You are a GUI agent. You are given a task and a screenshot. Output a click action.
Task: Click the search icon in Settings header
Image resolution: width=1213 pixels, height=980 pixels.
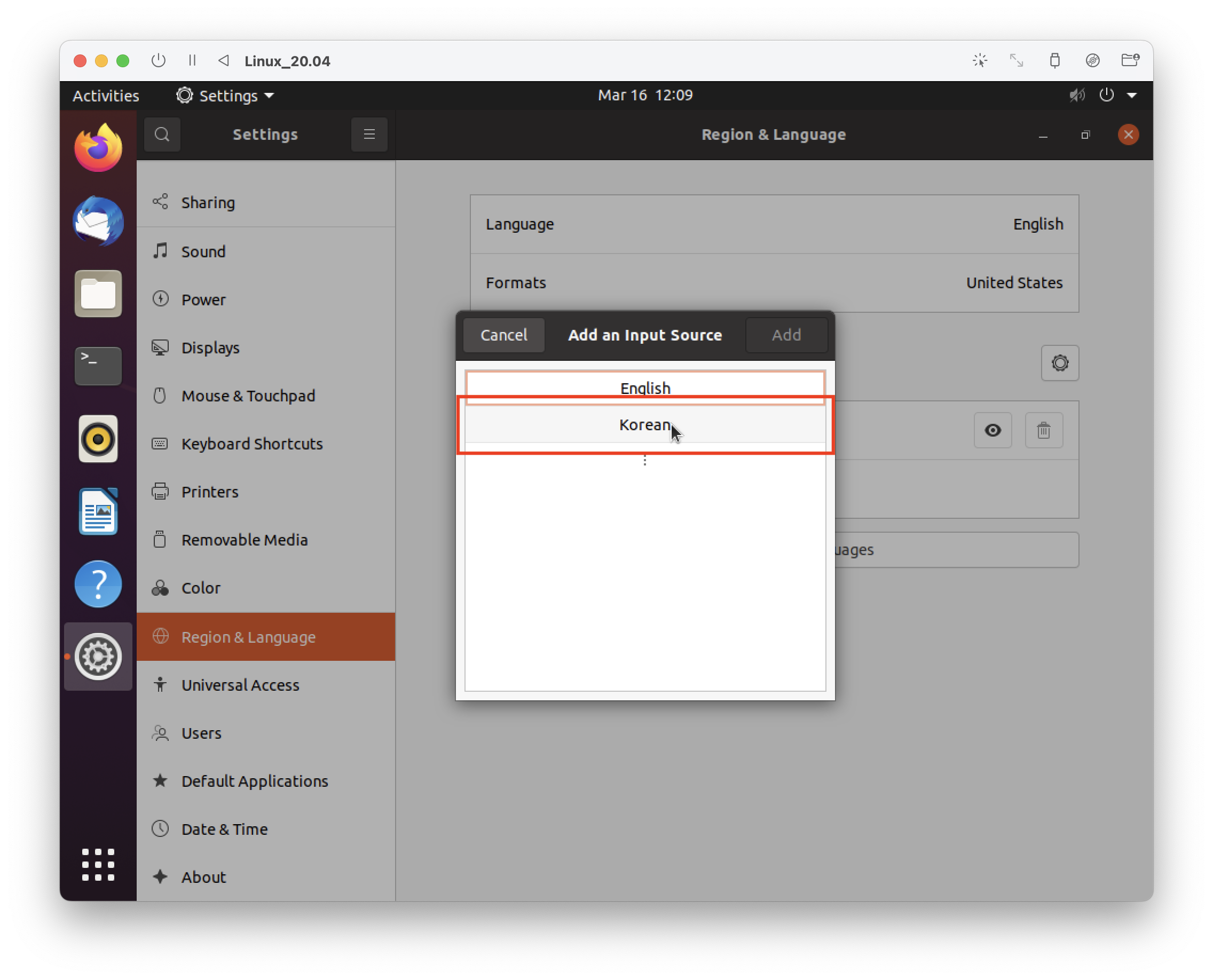point(162,135)
